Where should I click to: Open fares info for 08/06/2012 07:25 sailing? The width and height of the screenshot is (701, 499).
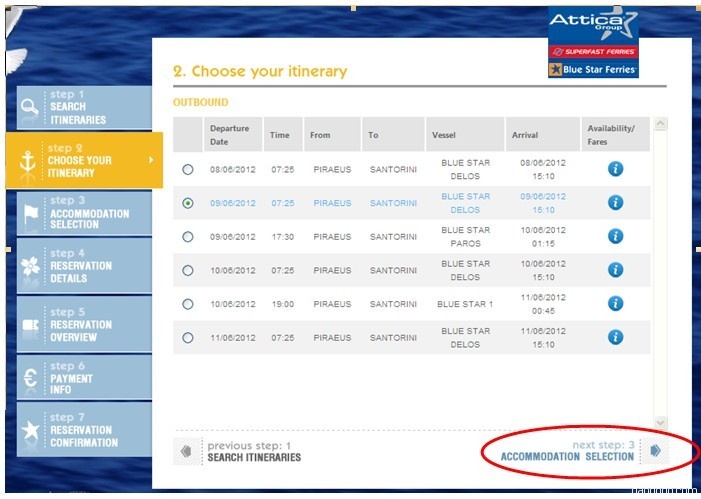pos(615,169)
